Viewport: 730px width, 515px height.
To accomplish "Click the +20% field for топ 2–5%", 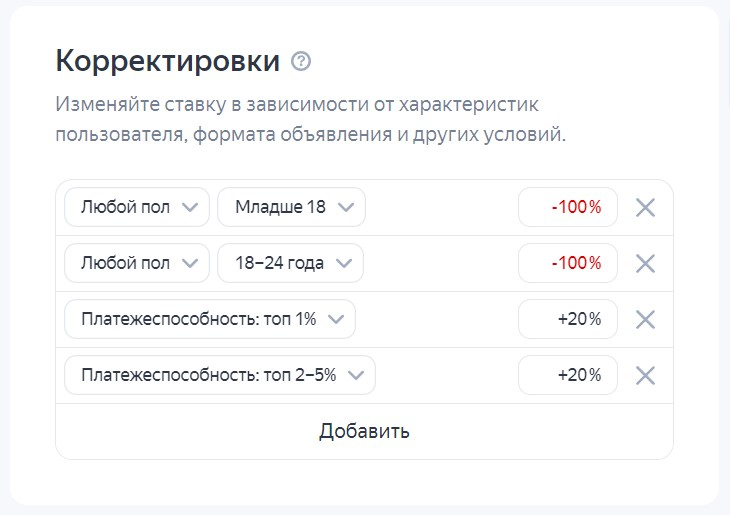I will pos(568,376).
